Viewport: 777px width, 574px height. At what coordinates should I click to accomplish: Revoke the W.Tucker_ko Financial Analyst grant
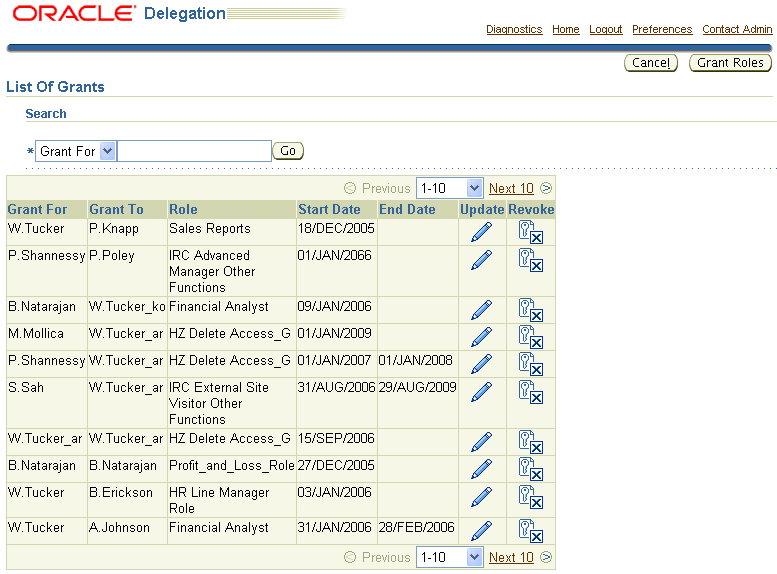click(x=531, y=310)
